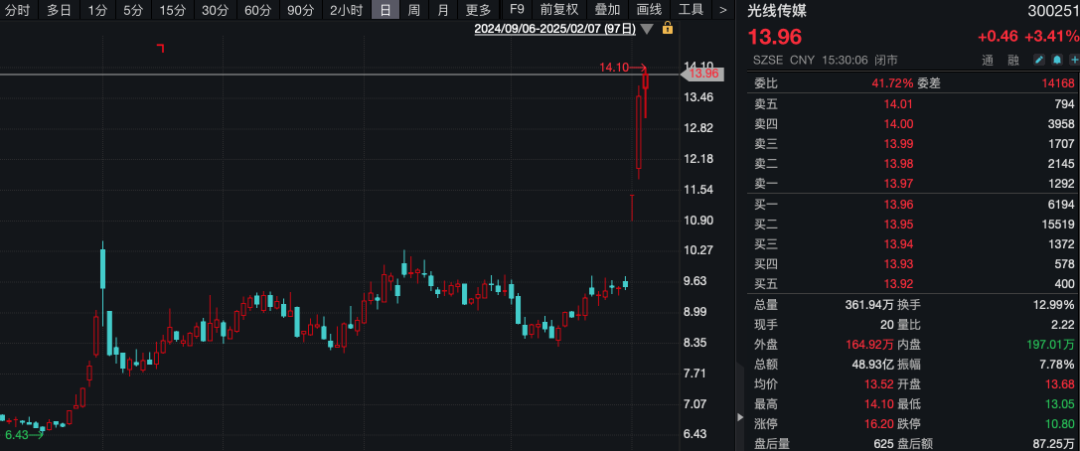Image resolution: width=1080 pixels, height=451 pixels.
Task: Select the 30分 period tab
Action: (x=215, y=10)
